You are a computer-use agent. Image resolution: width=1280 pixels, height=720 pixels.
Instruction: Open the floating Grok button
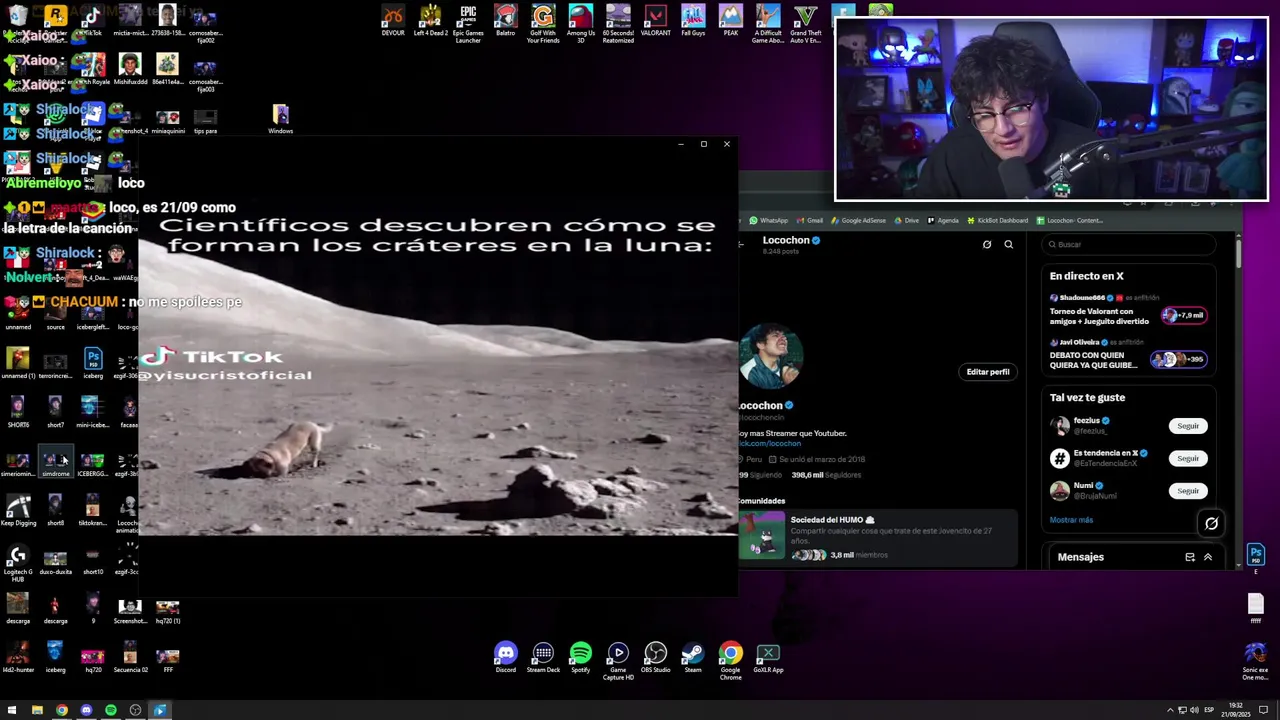[1211, 523]
